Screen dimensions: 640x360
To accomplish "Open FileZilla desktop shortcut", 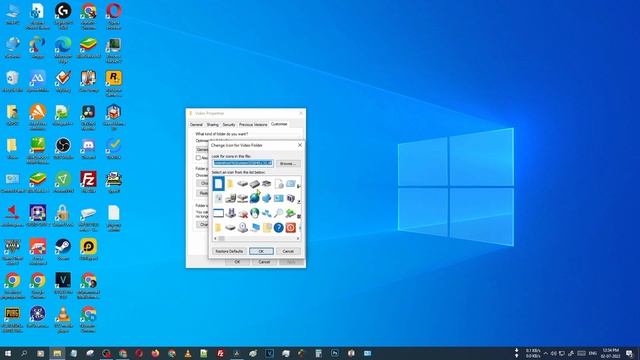I will click(88, 182).
